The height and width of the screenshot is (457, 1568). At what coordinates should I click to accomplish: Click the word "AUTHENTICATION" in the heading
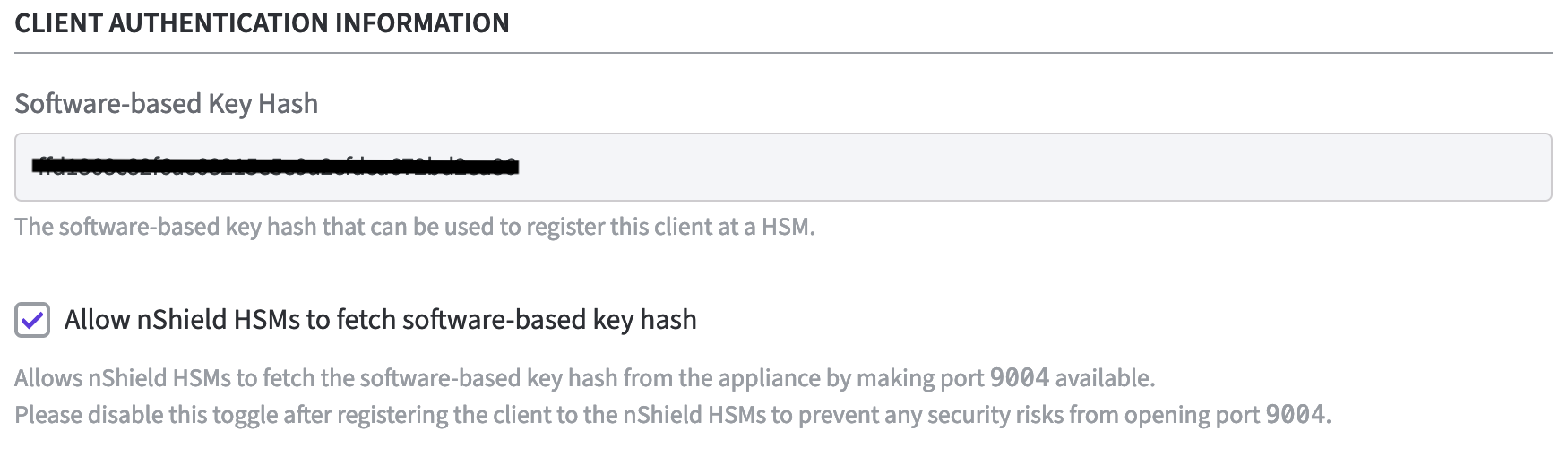tap(220, 23)
